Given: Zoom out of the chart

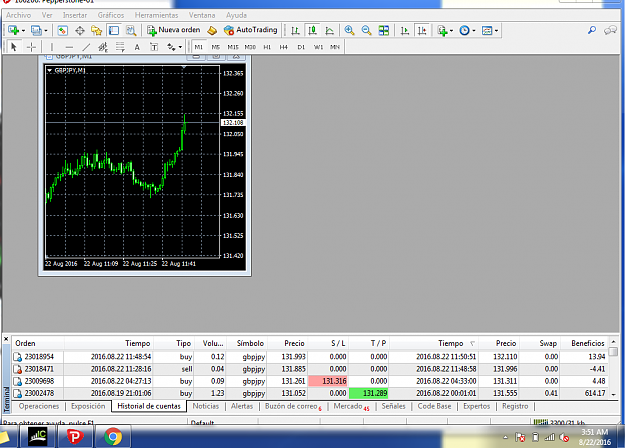Looking at the screenshot, I should tap(366, 30).
